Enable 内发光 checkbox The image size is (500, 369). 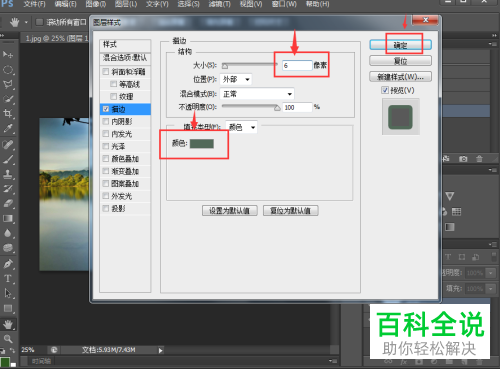coord(106,134)
